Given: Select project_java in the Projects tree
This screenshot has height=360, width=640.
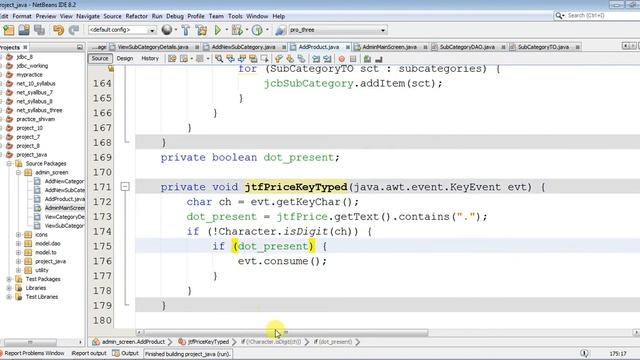Looking at the screenshot, I should pyautogui.click(x=31, y=155).
